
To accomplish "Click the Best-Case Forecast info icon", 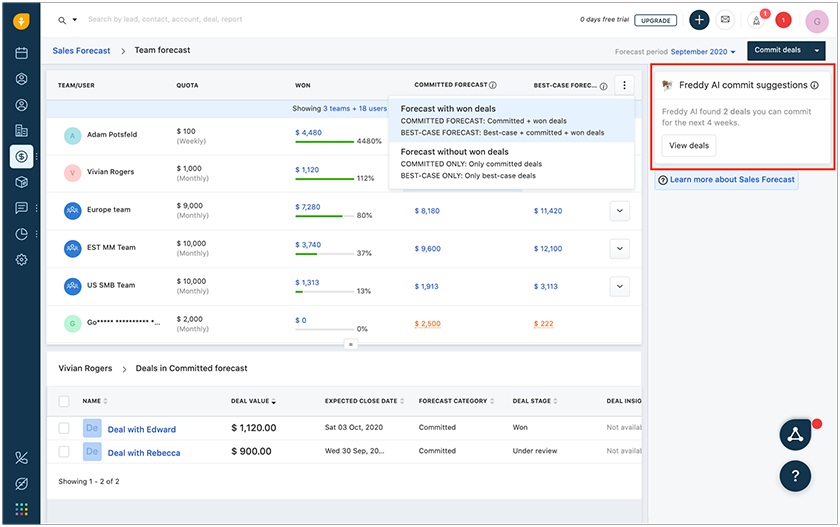I will [604, 86].
